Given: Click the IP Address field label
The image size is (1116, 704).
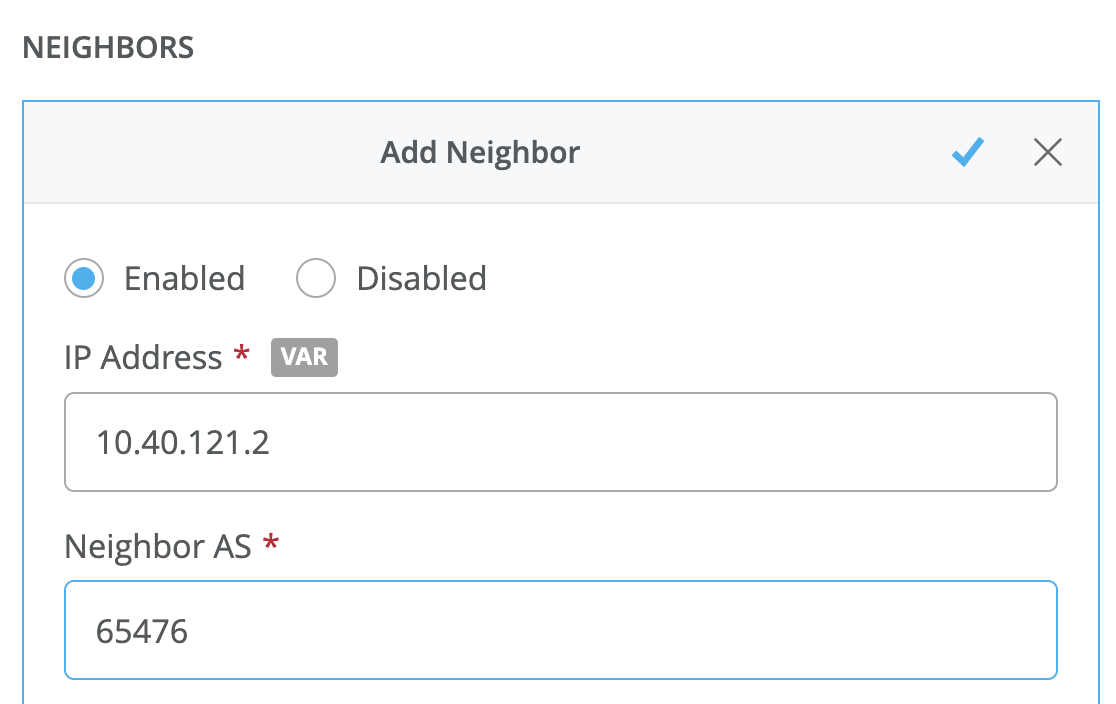Looking at the screenshot, I should (143, 358).
